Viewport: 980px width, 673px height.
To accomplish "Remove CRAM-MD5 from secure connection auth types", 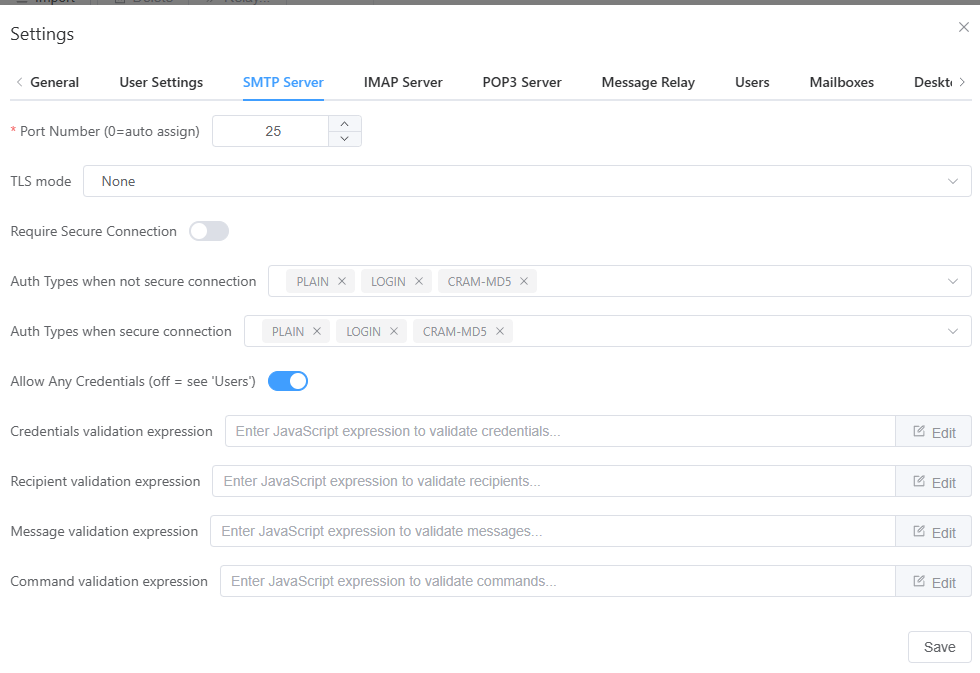I will 499,331.
